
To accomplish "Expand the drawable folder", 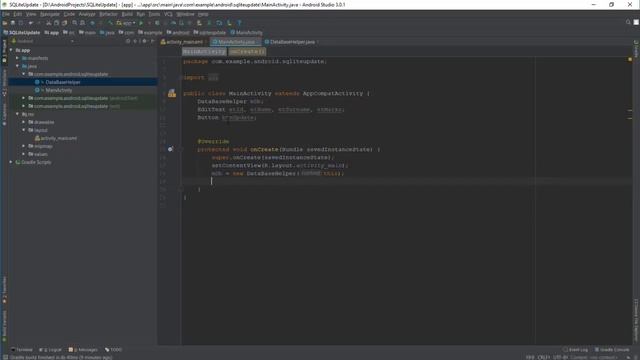I will tap(24, 122).
